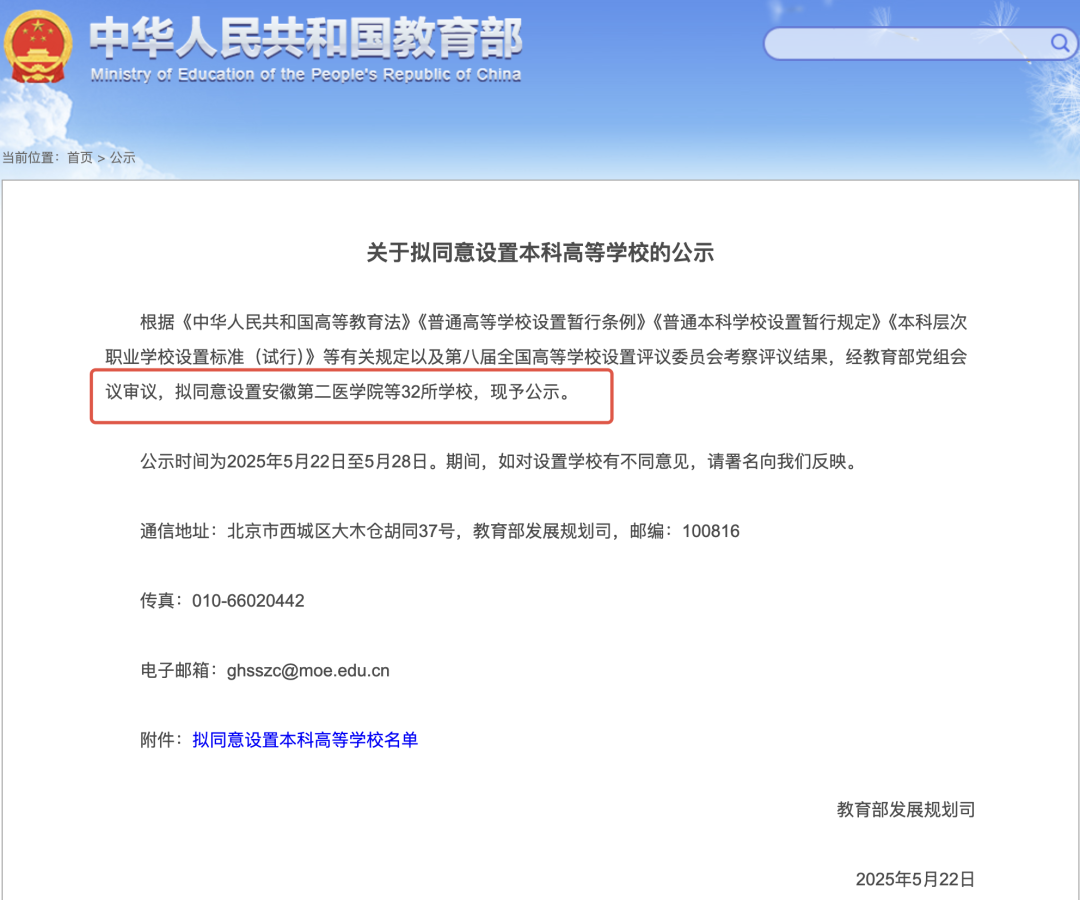This screenshot has height=900, width=1080.
Task: Click the search magnifier icon
Action: click(1059, 43)
